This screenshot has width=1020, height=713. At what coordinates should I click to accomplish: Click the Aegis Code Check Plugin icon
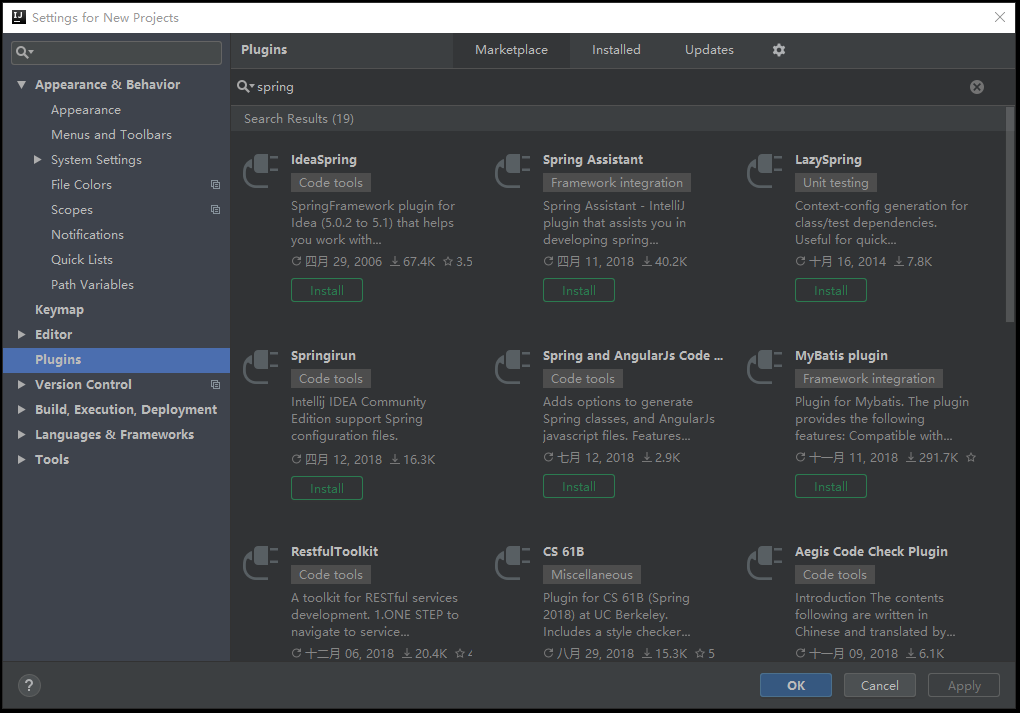click(764, 563)
